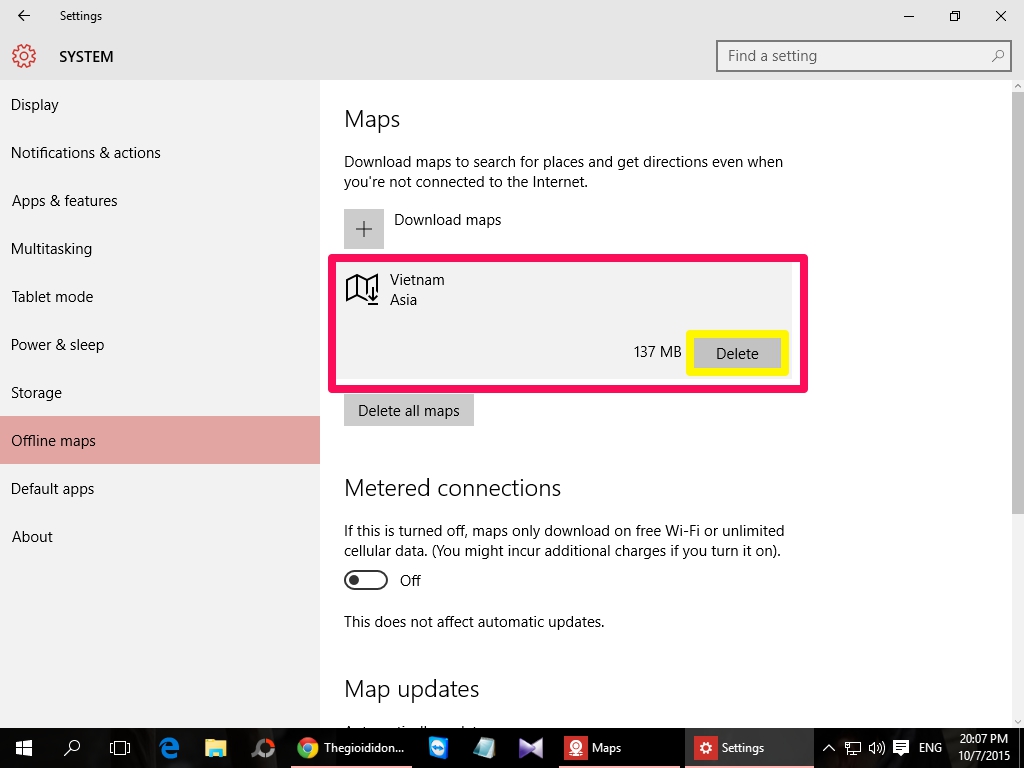The height and width of the screenshot is (768, 1024).
Task: Switch to the Maps app in taskbar
Action: [619, 748]
